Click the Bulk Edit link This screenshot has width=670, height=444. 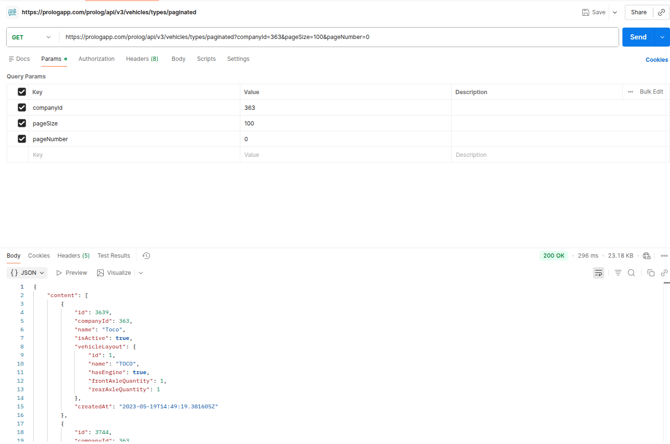tap(651, 92)
